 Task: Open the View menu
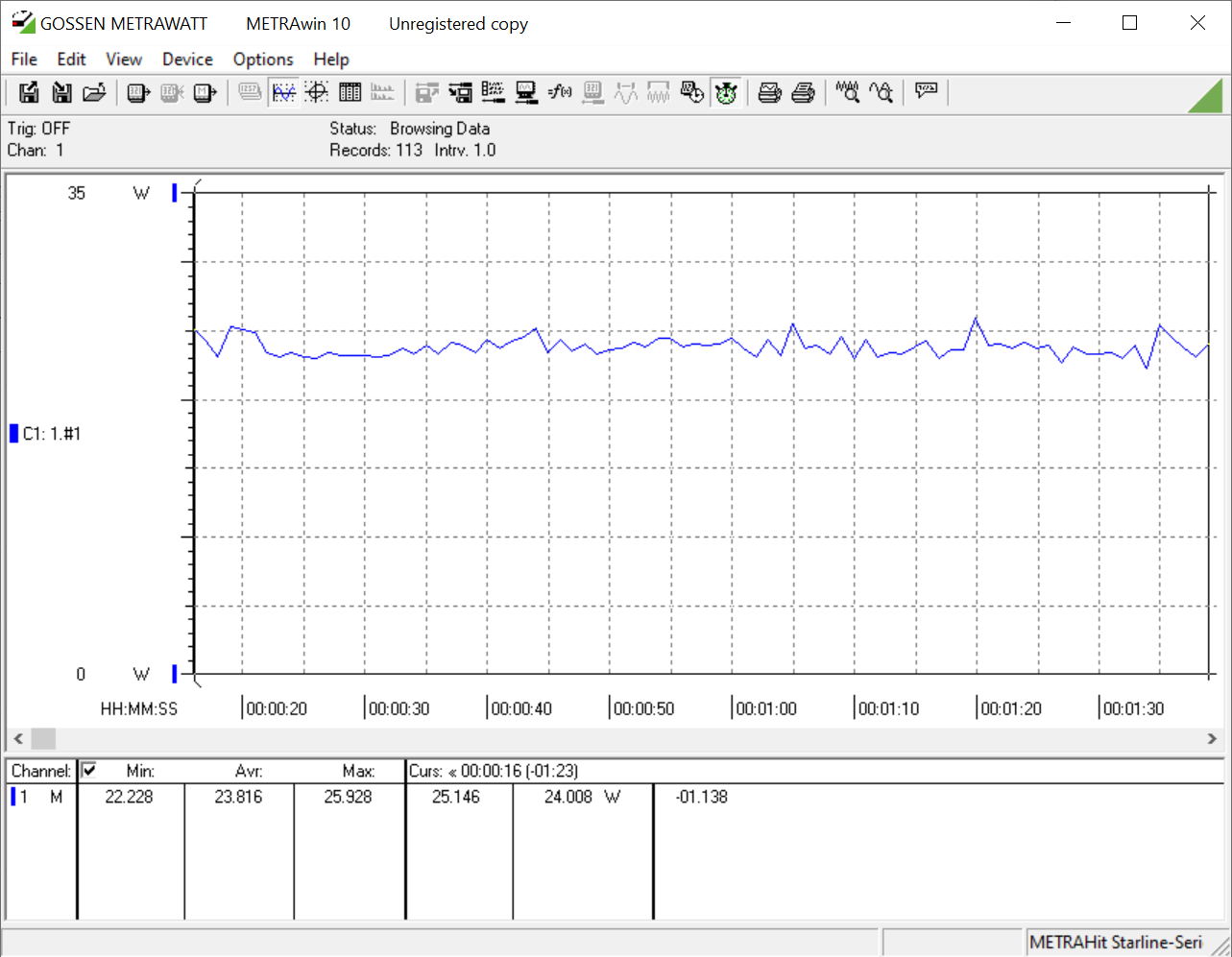tap(124, 59)
